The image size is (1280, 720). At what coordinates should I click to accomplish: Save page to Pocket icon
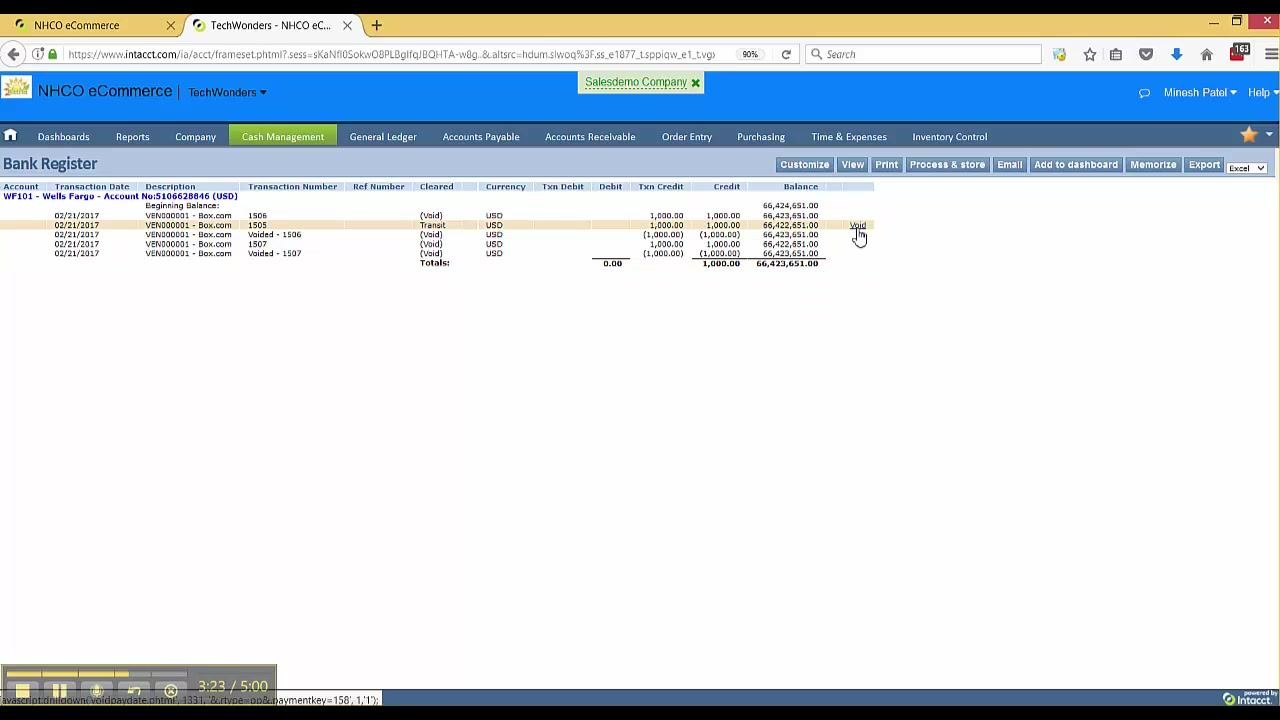[x=1146, y=54]
